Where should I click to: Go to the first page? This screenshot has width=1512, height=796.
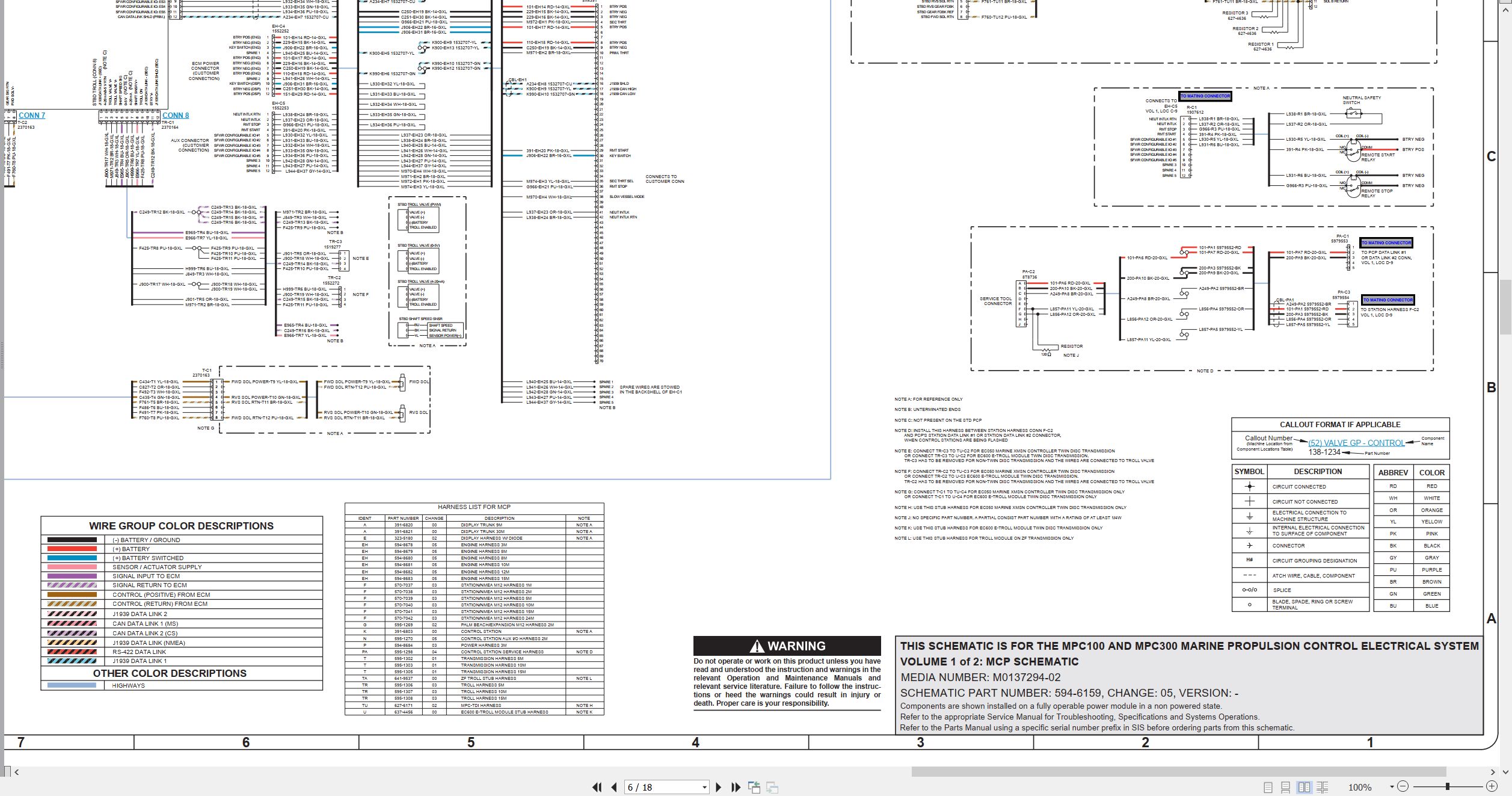click(x=597, y=787)
